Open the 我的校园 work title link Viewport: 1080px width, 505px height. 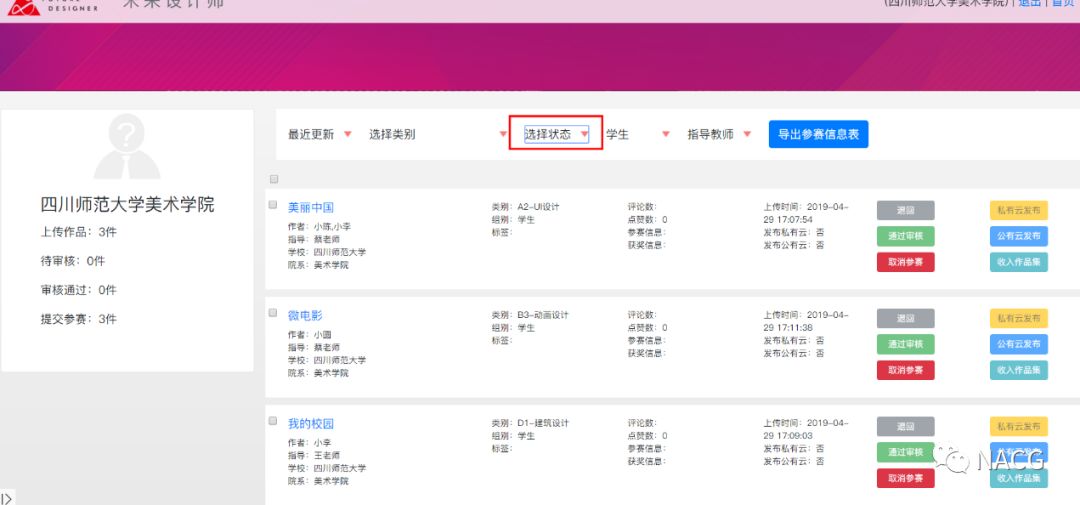311,424
